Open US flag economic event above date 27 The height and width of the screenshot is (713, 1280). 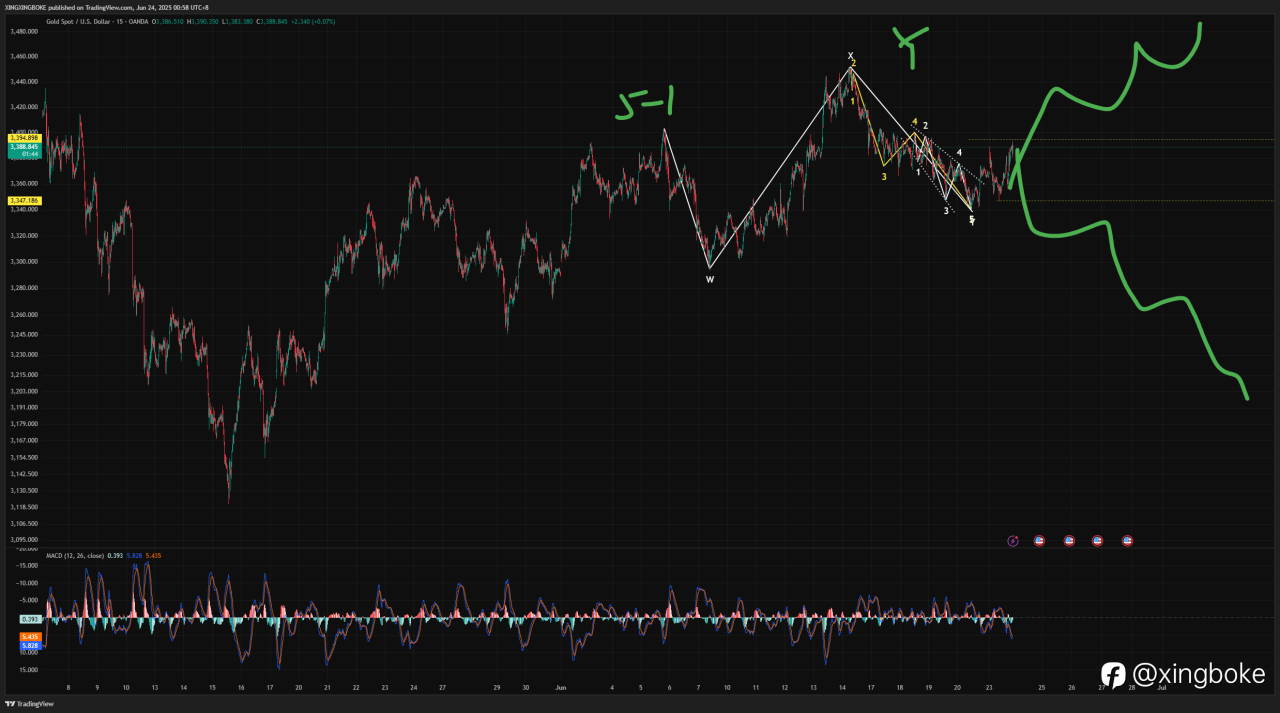tap(1098, 541)
